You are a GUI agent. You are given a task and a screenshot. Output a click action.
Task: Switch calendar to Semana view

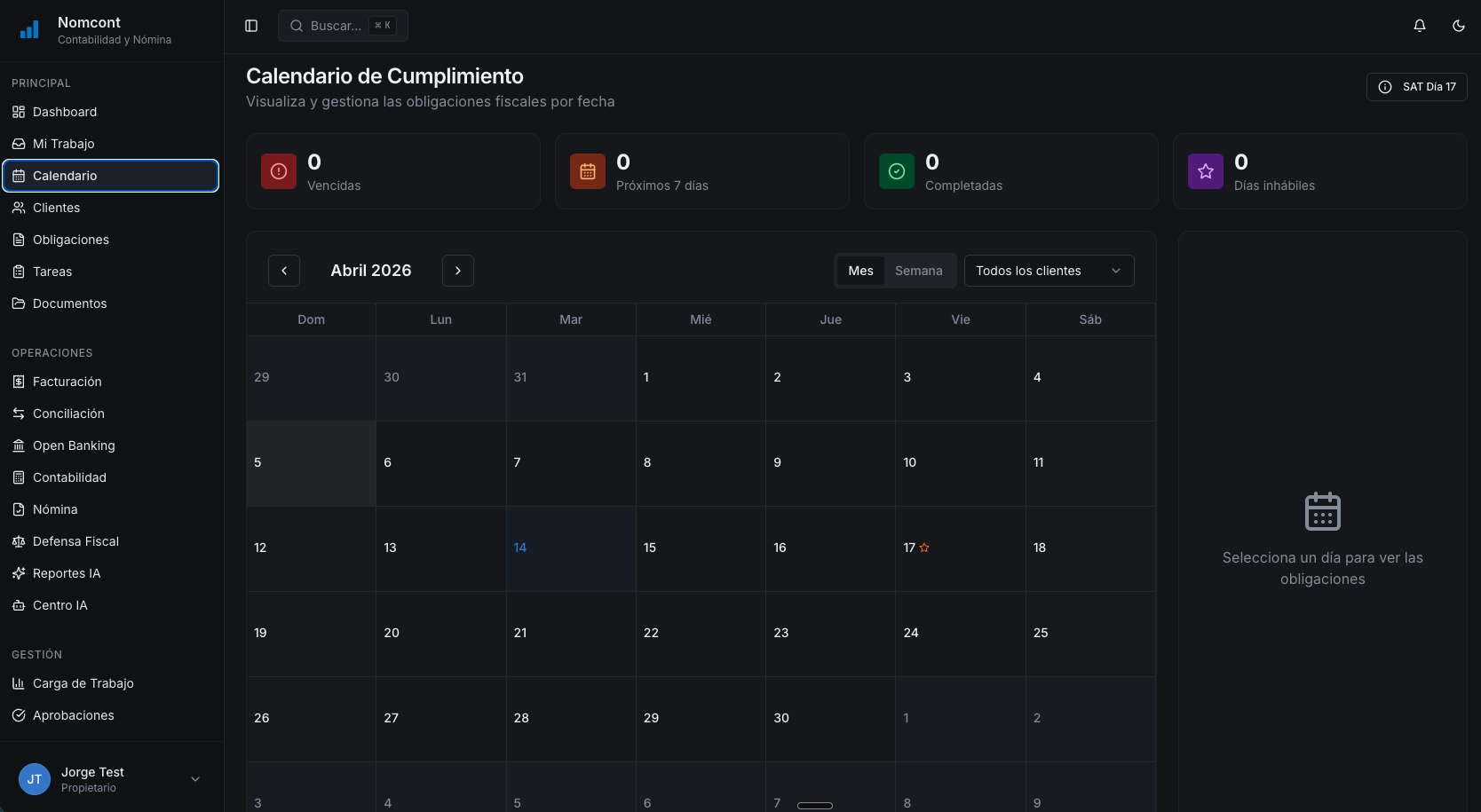point(918,271)
